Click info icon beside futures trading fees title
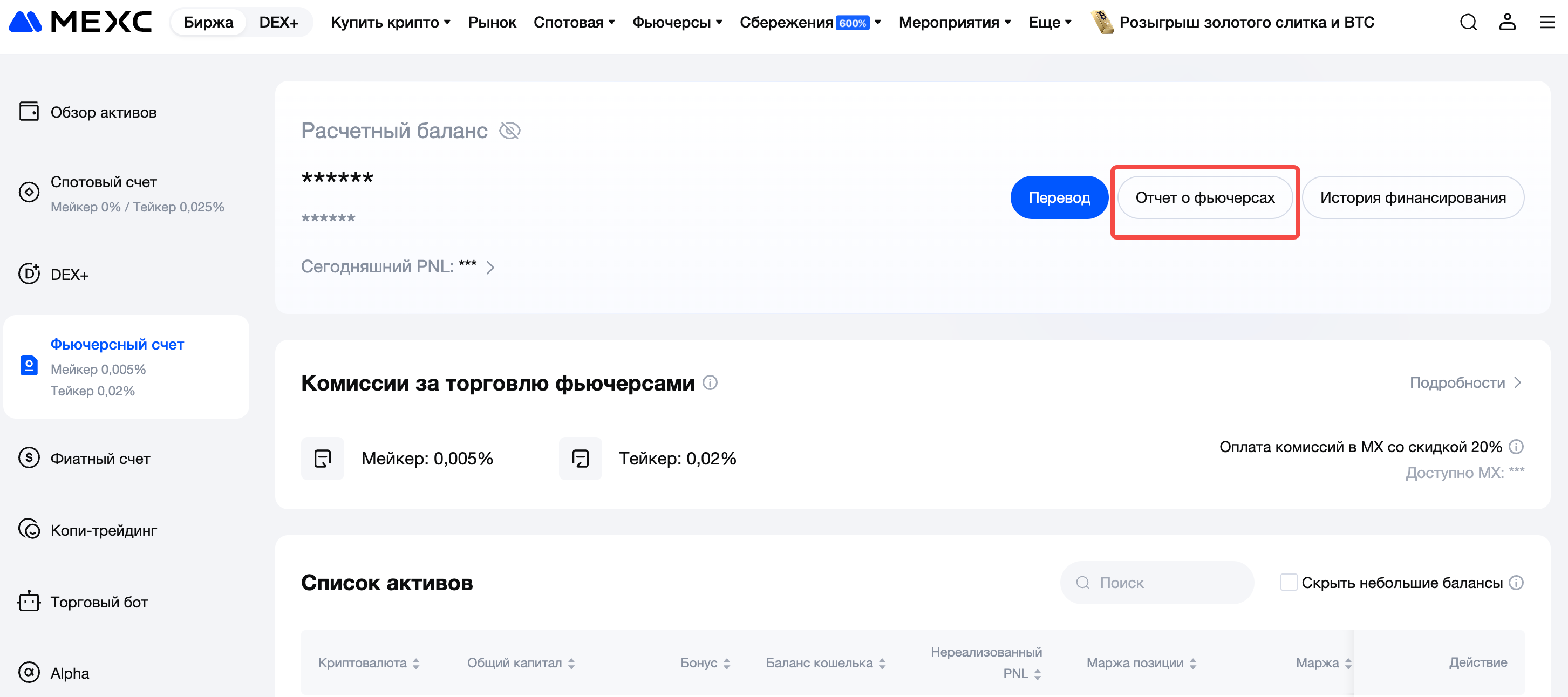 [710, 382]
